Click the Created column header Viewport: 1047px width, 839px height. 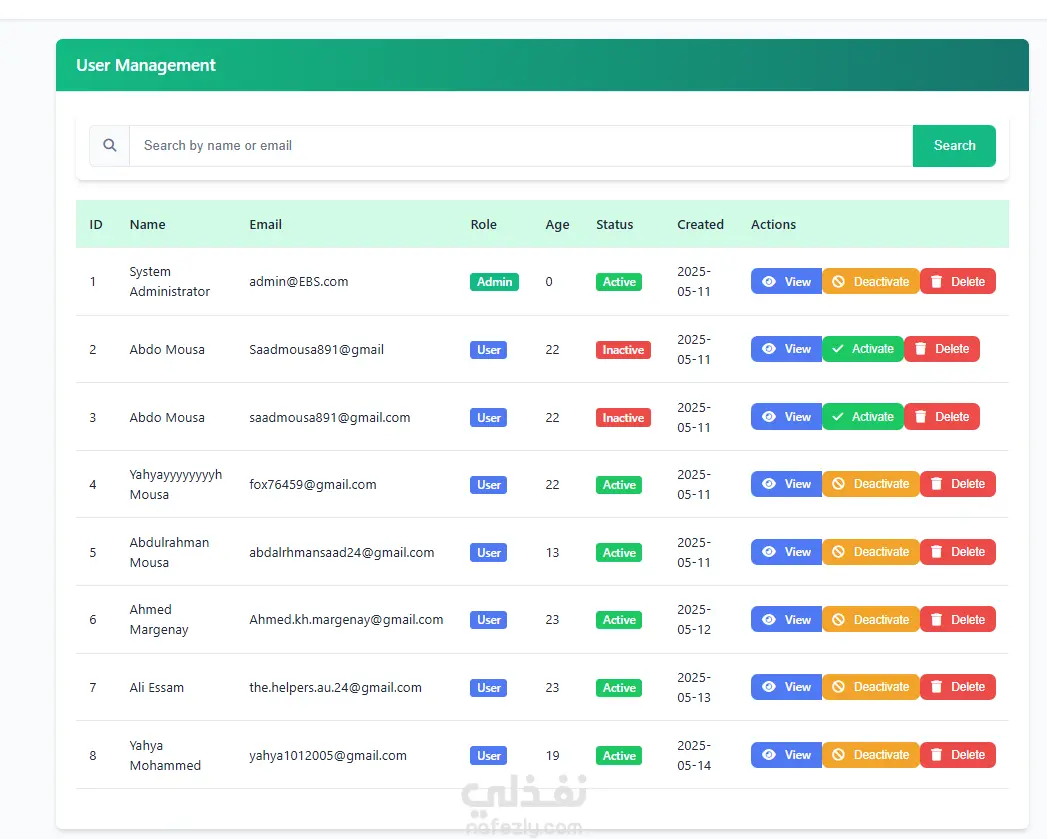tap(700, 224)
